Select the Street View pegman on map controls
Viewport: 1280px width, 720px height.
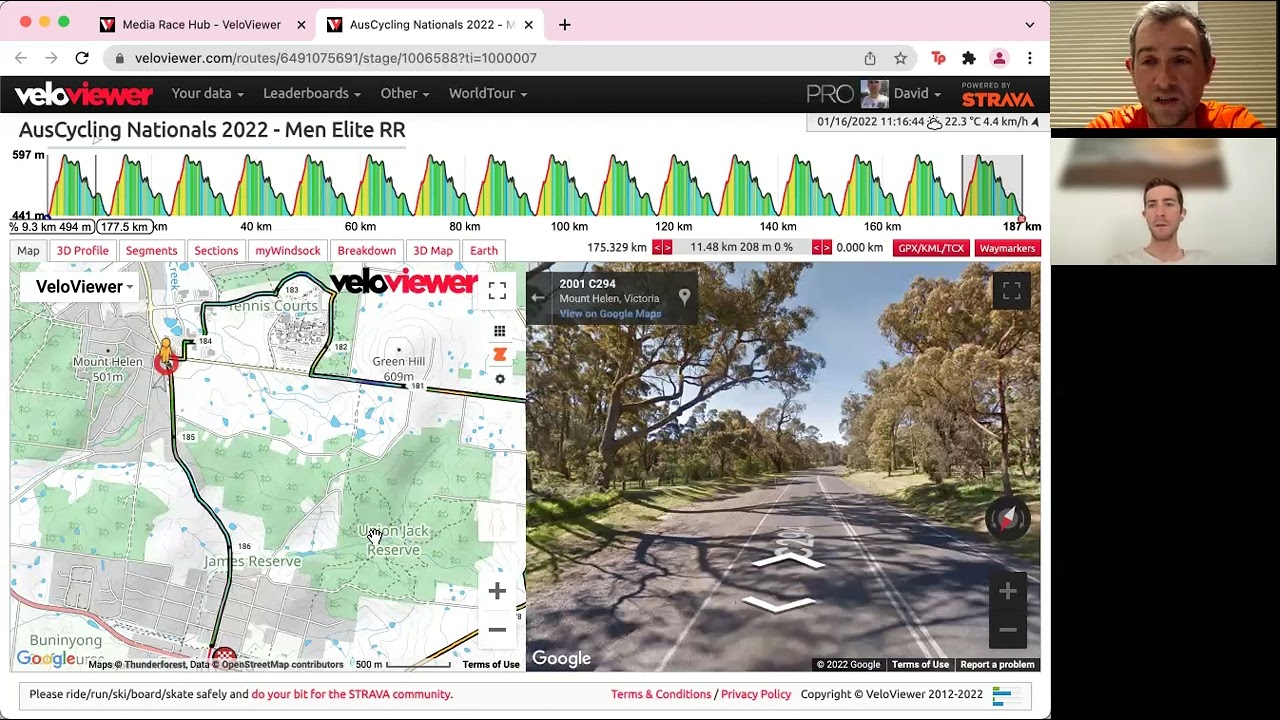pyautogui.click(x=497, y=522)
